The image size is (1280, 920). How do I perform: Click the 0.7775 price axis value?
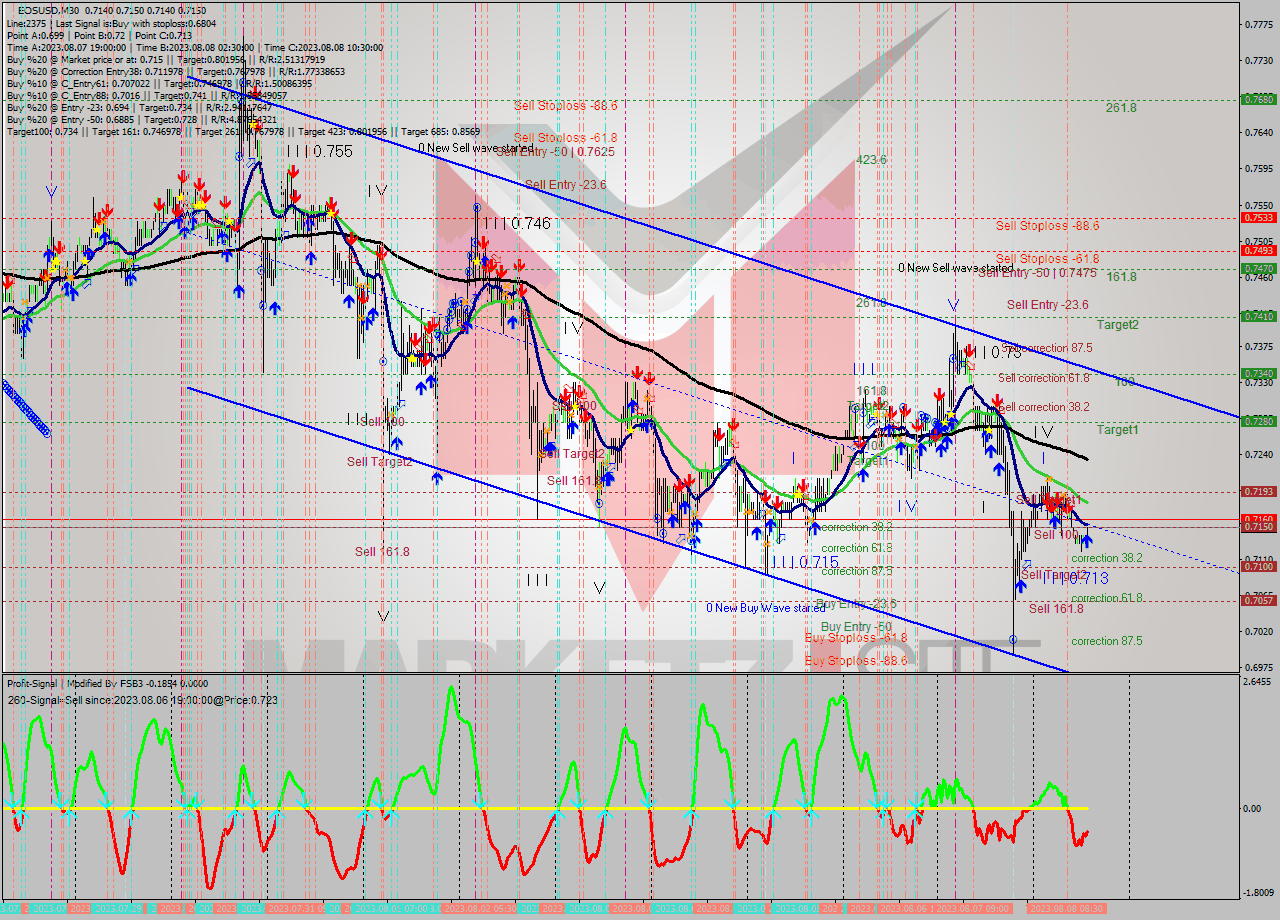pos(1257,24)
